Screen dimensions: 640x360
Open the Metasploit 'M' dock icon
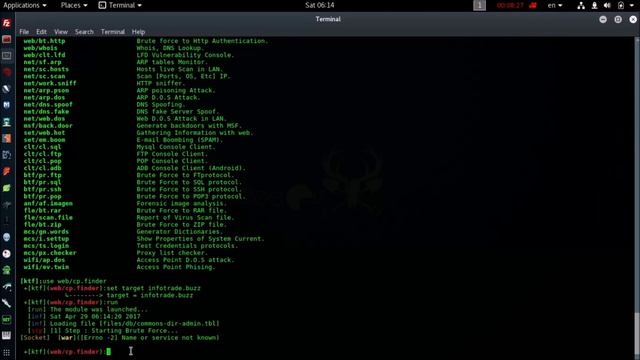[x=7, y=105]
